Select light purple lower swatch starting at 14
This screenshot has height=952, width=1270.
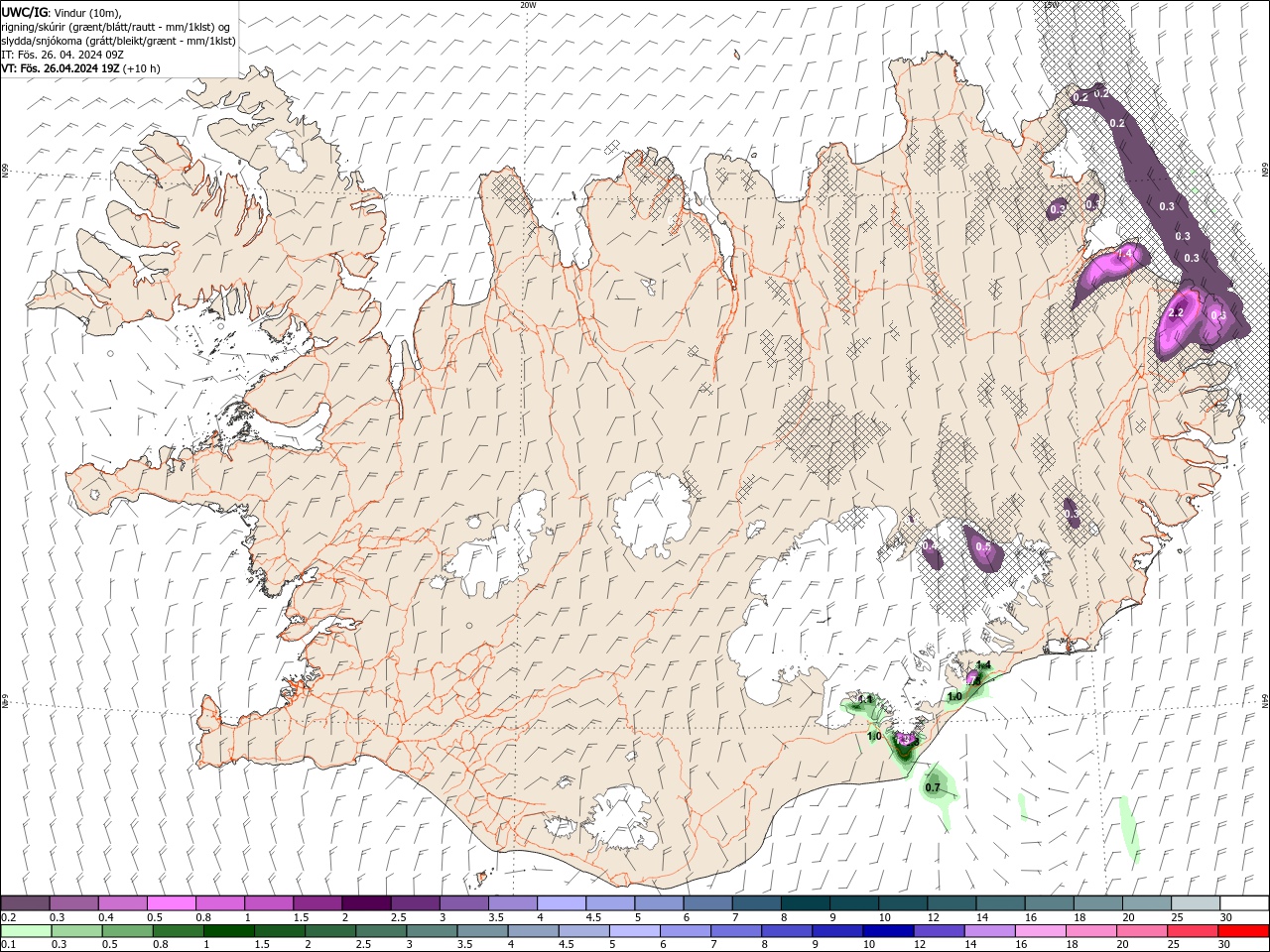[x=988, y=931]
